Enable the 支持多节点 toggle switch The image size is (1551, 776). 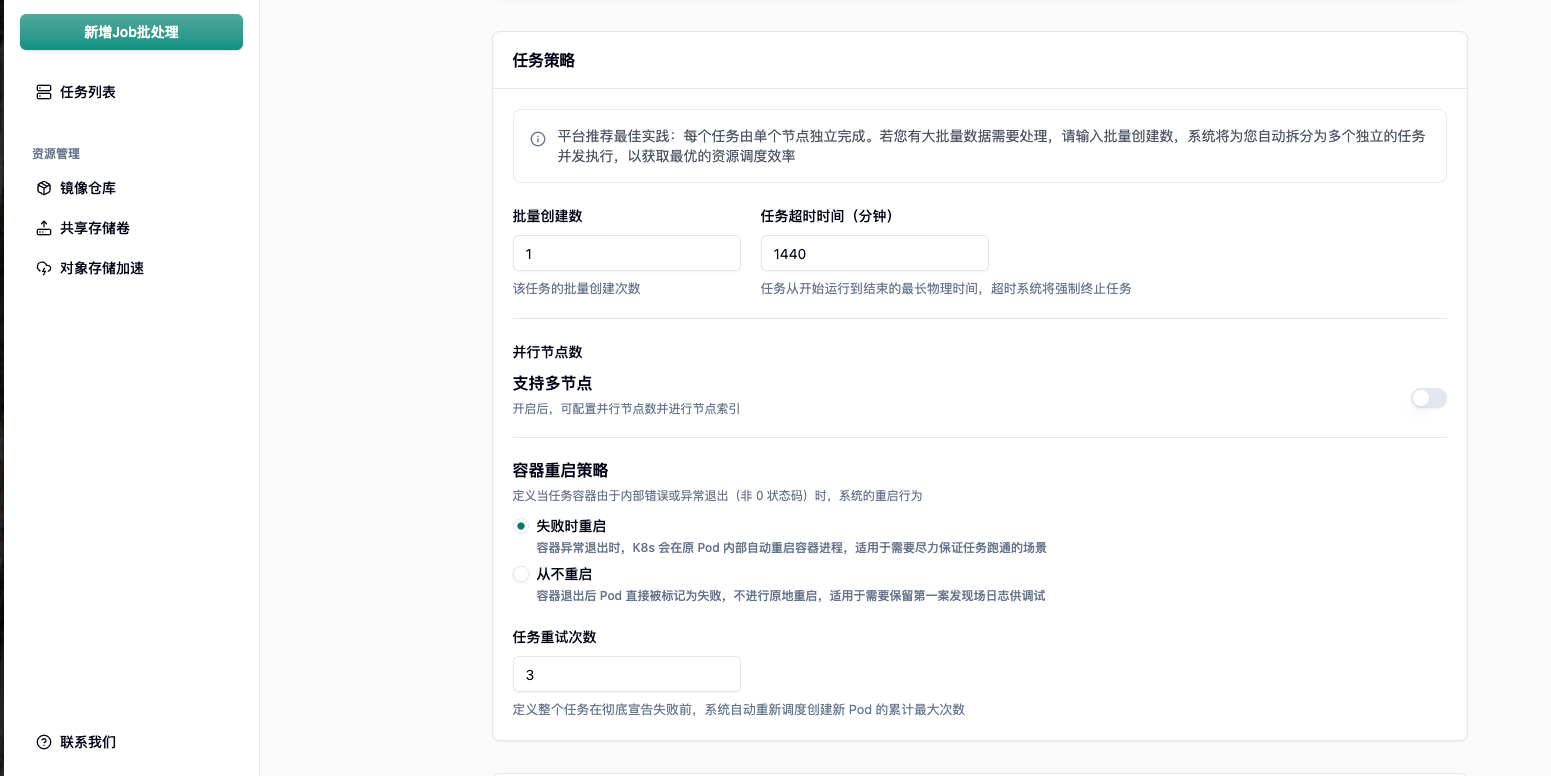[x=1428, y=398]
